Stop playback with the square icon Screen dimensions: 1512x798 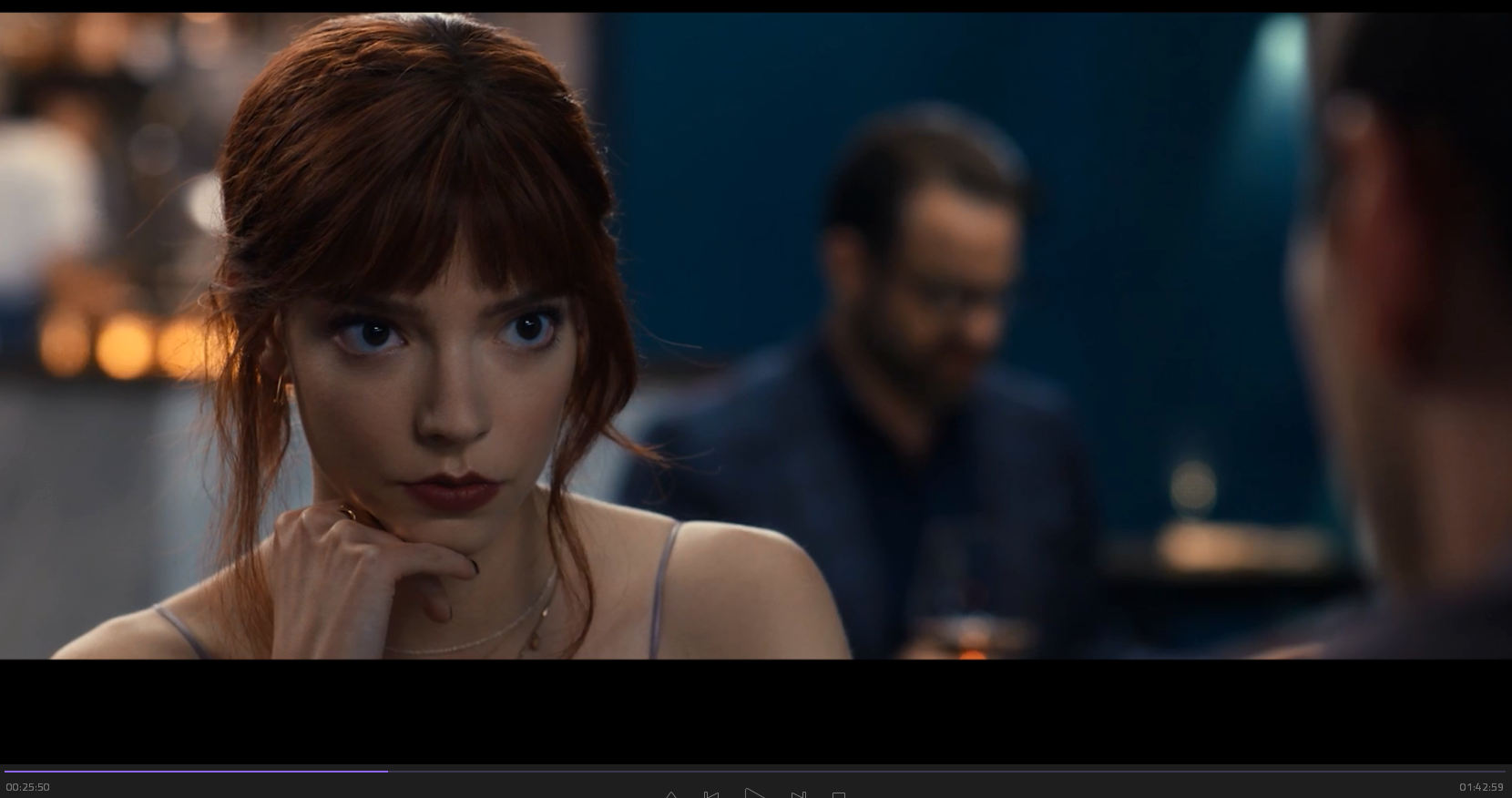coord(839,795)
